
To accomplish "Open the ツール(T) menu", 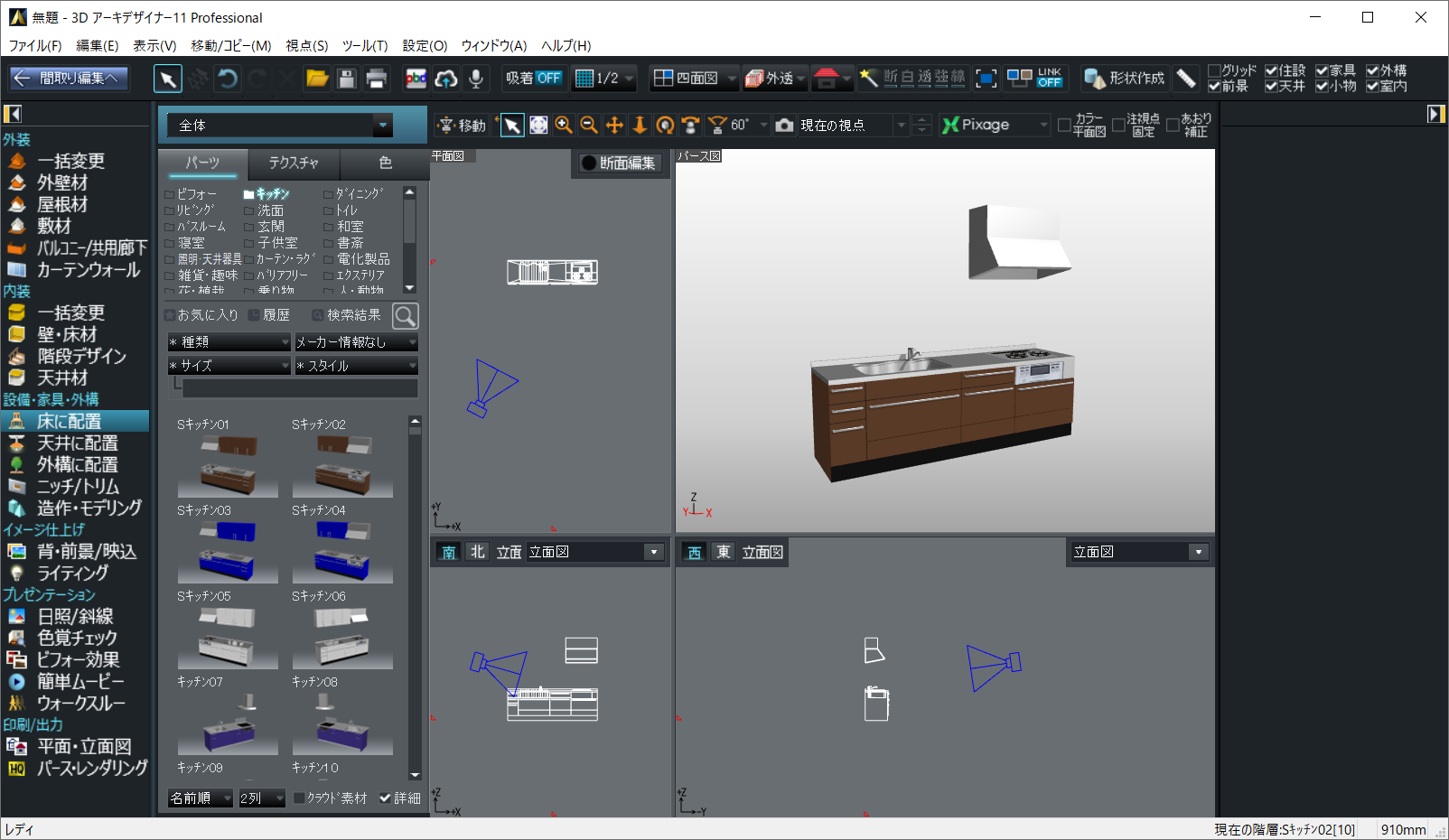I will [x=364, y=45].
